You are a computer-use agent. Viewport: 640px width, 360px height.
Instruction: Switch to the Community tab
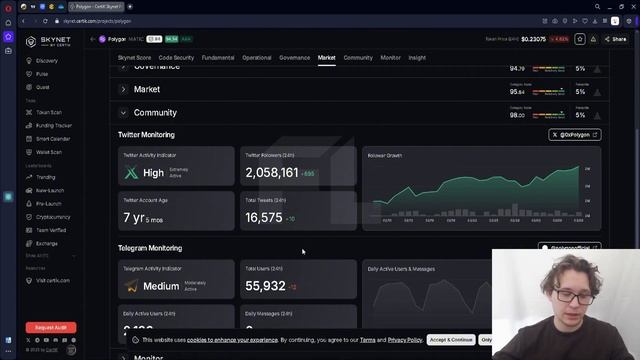click(358, 58)
